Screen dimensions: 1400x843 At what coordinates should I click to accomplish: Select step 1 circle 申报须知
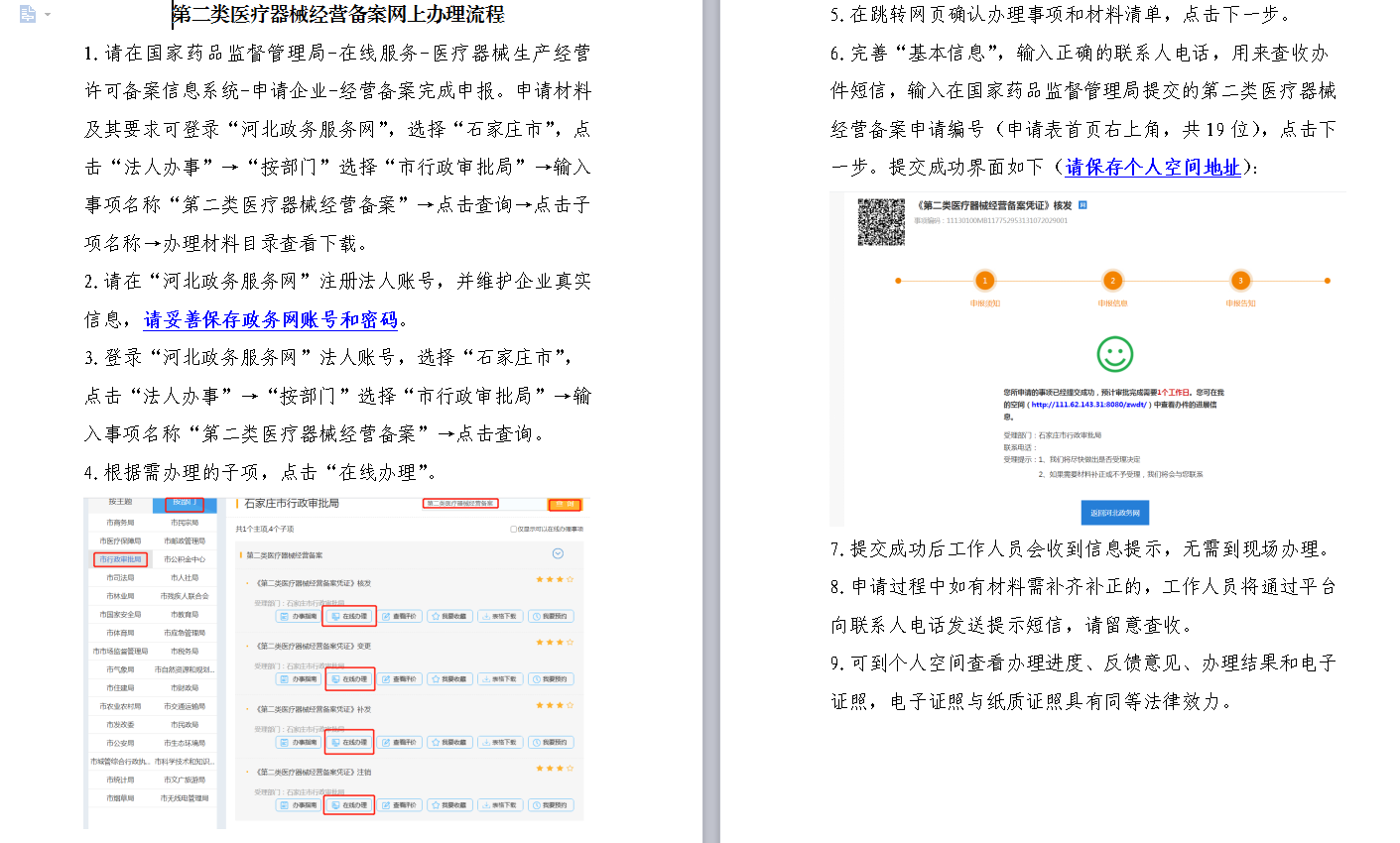(984, 281)
